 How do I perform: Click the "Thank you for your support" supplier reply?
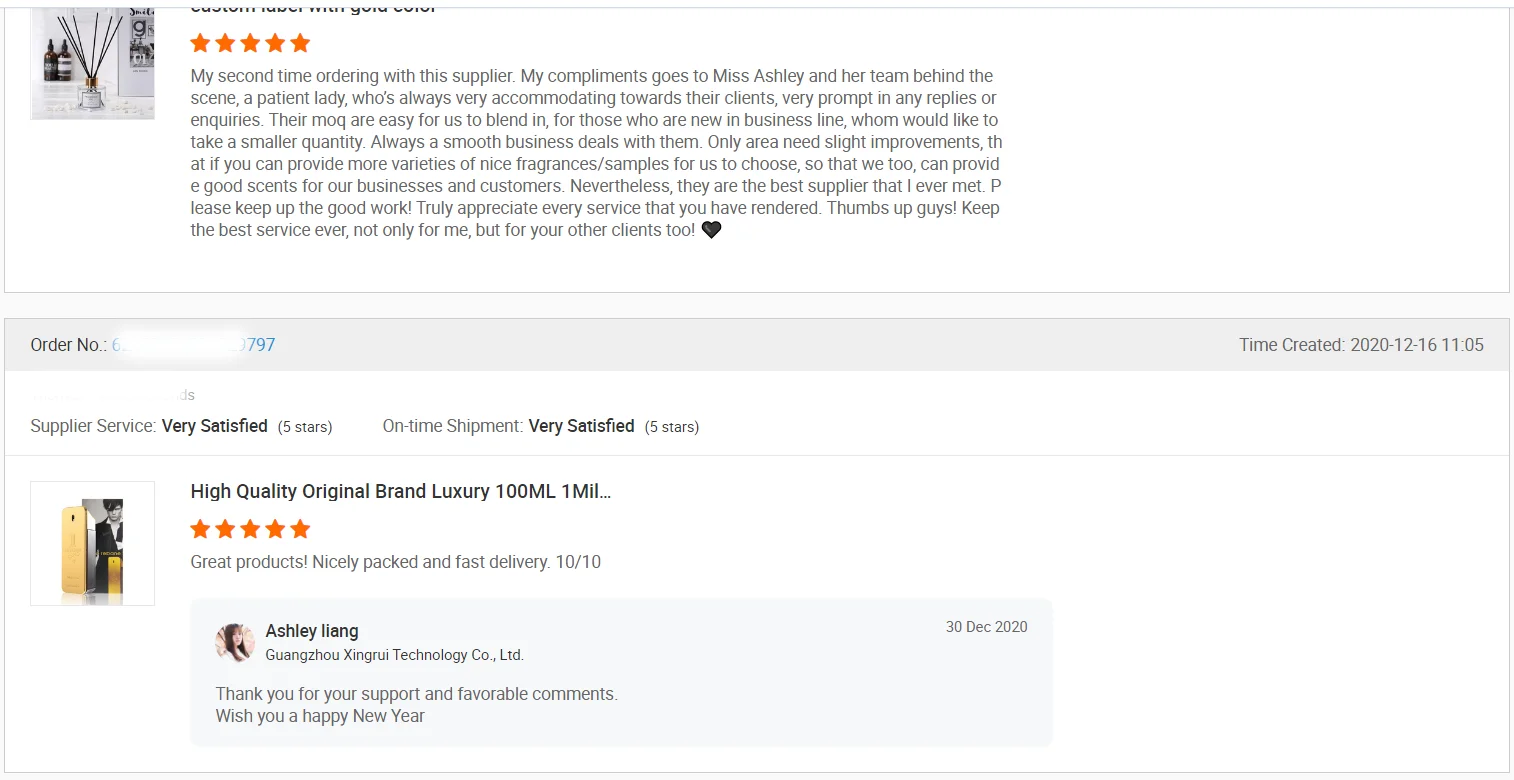click(x=416, y=694)
